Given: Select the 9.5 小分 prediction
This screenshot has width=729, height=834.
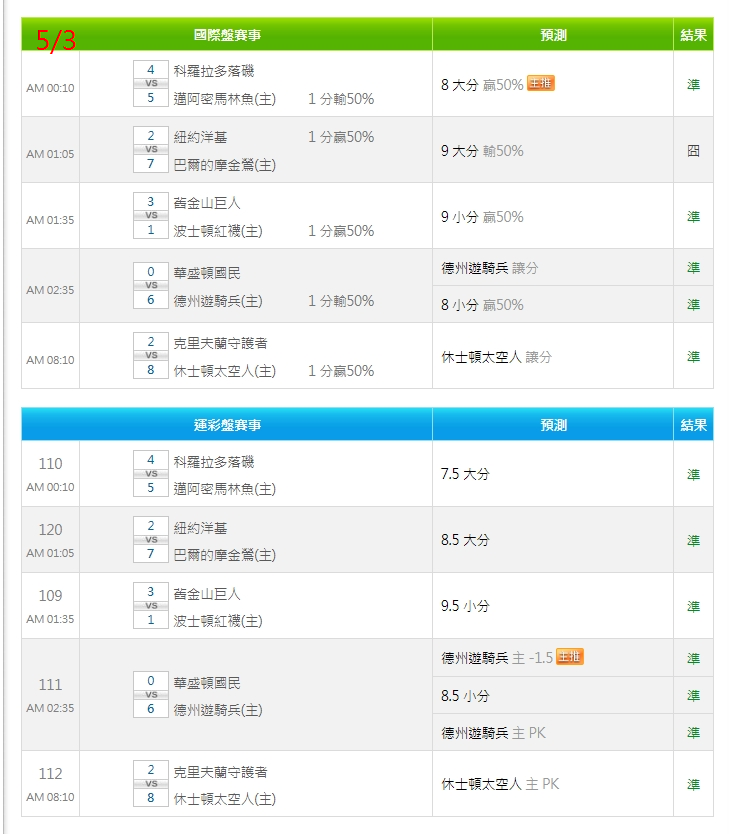Looking at the screenshot, I should 465,606.
